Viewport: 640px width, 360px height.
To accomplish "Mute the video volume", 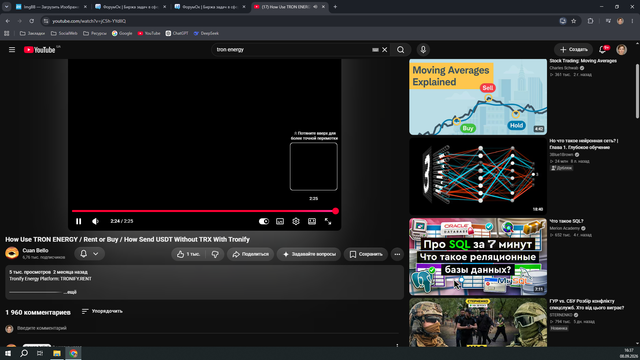I will [x=96, y=221].
